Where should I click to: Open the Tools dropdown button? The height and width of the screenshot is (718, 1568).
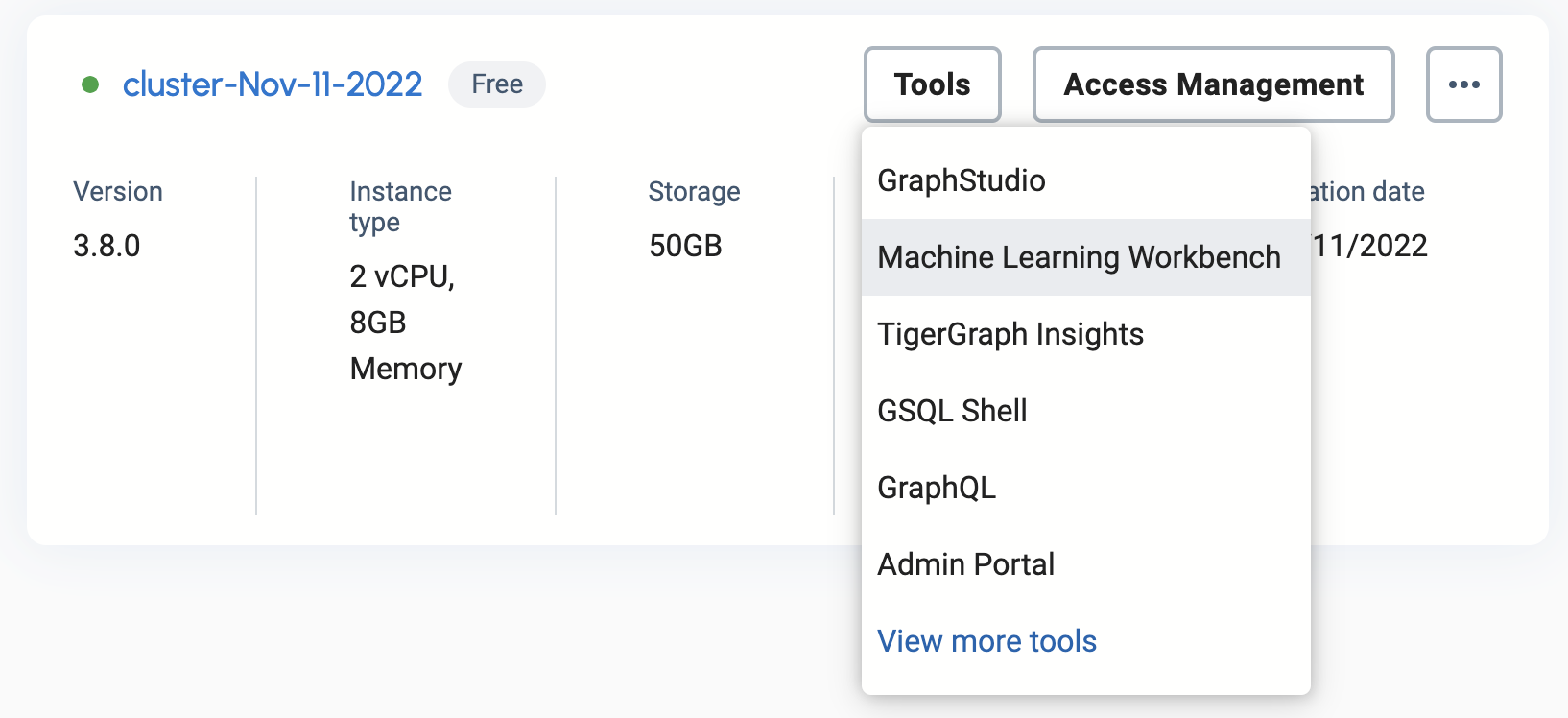point(932,84)
